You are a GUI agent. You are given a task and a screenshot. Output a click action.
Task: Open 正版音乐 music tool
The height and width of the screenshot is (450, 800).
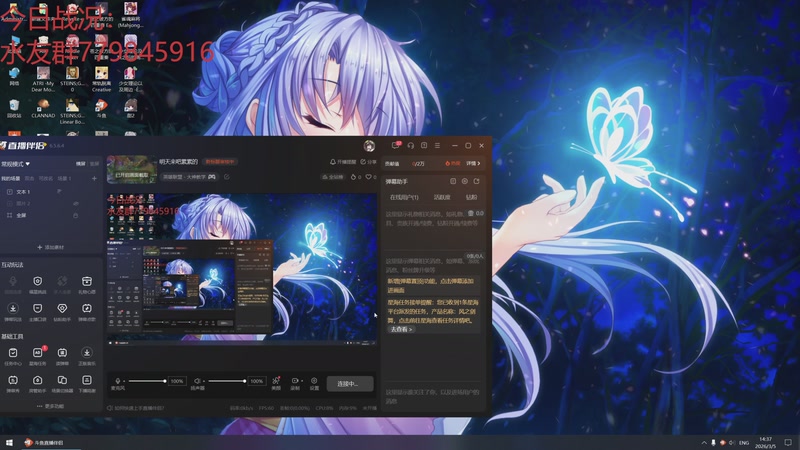click(x=87, y=356)
